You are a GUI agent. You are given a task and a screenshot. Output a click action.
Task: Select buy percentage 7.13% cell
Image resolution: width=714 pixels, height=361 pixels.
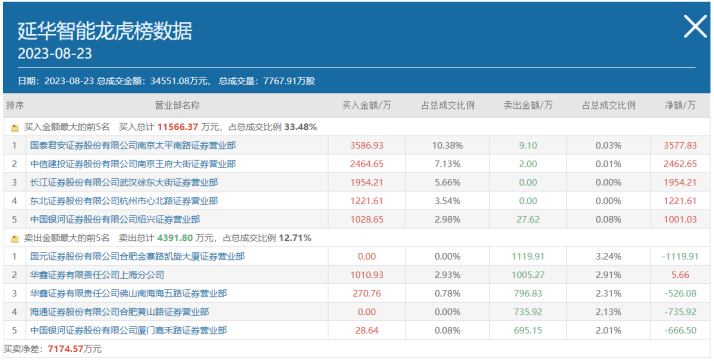coord(448,164)
